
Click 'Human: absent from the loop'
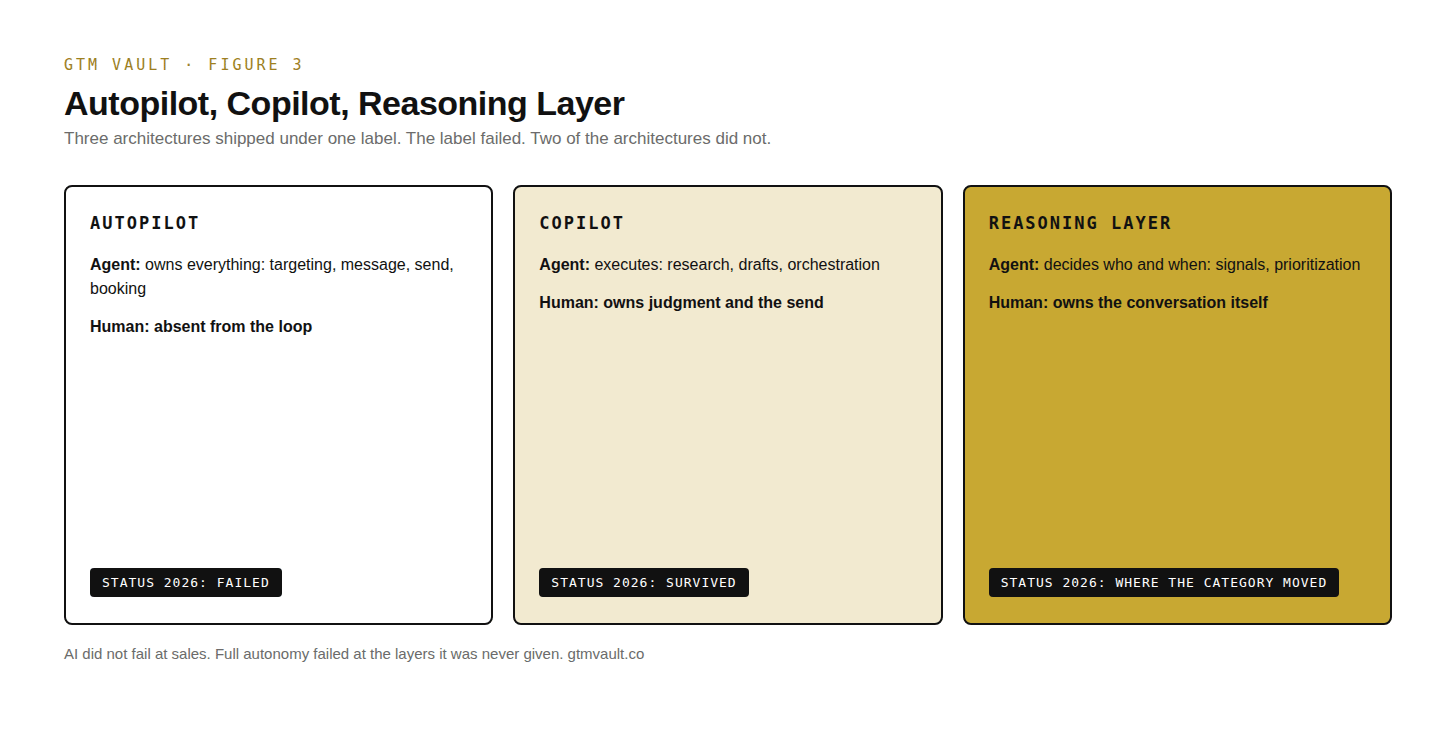(201, 326)
